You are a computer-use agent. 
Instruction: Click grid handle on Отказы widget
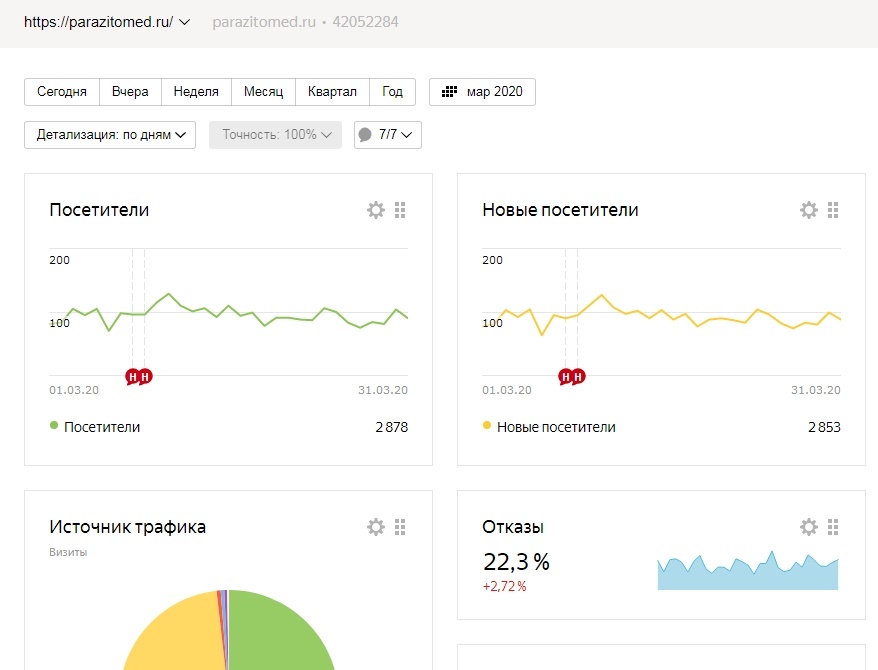(833, 527)
